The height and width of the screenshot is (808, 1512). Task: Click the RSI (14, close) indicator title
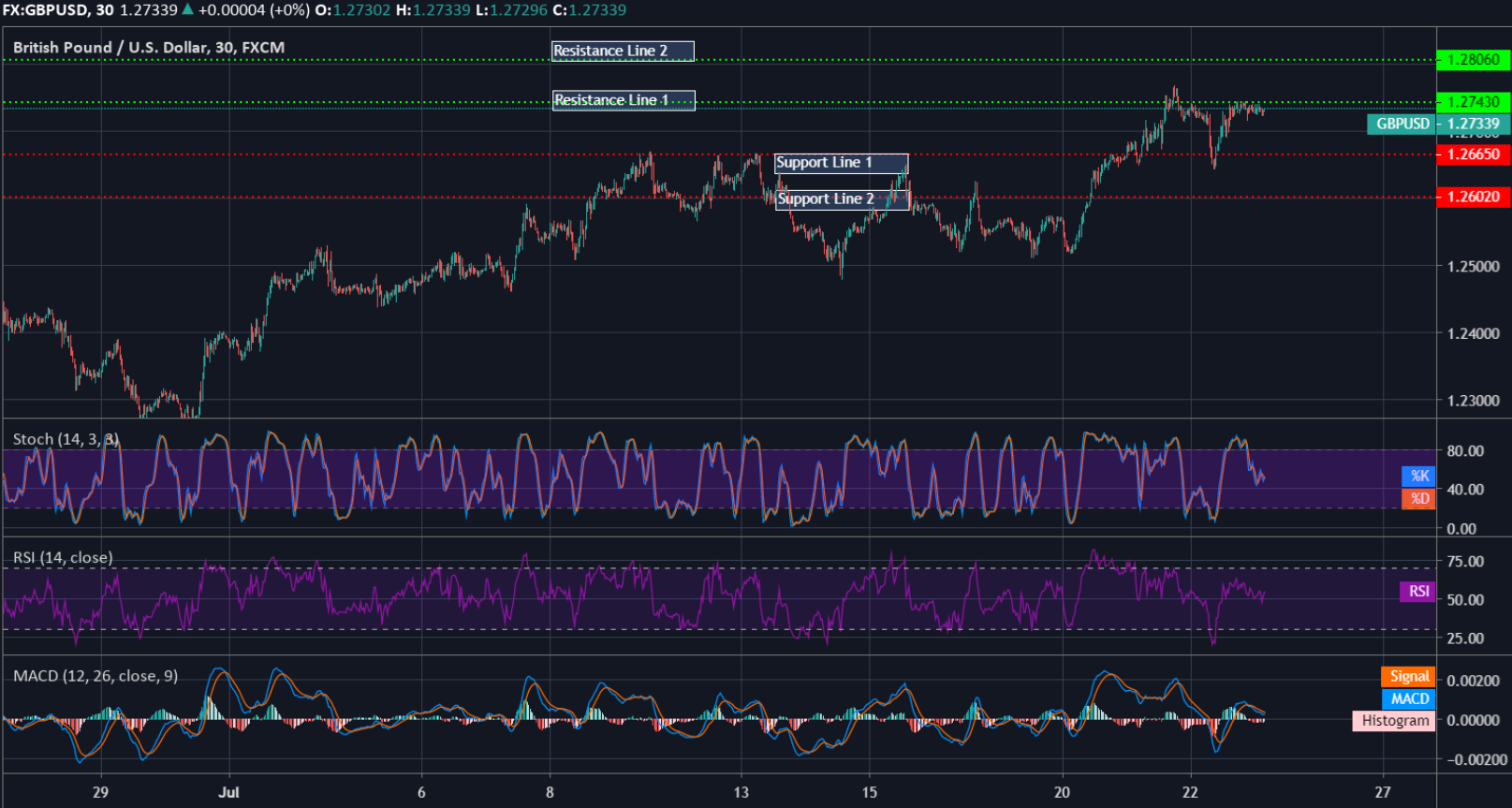click(63, 557)
